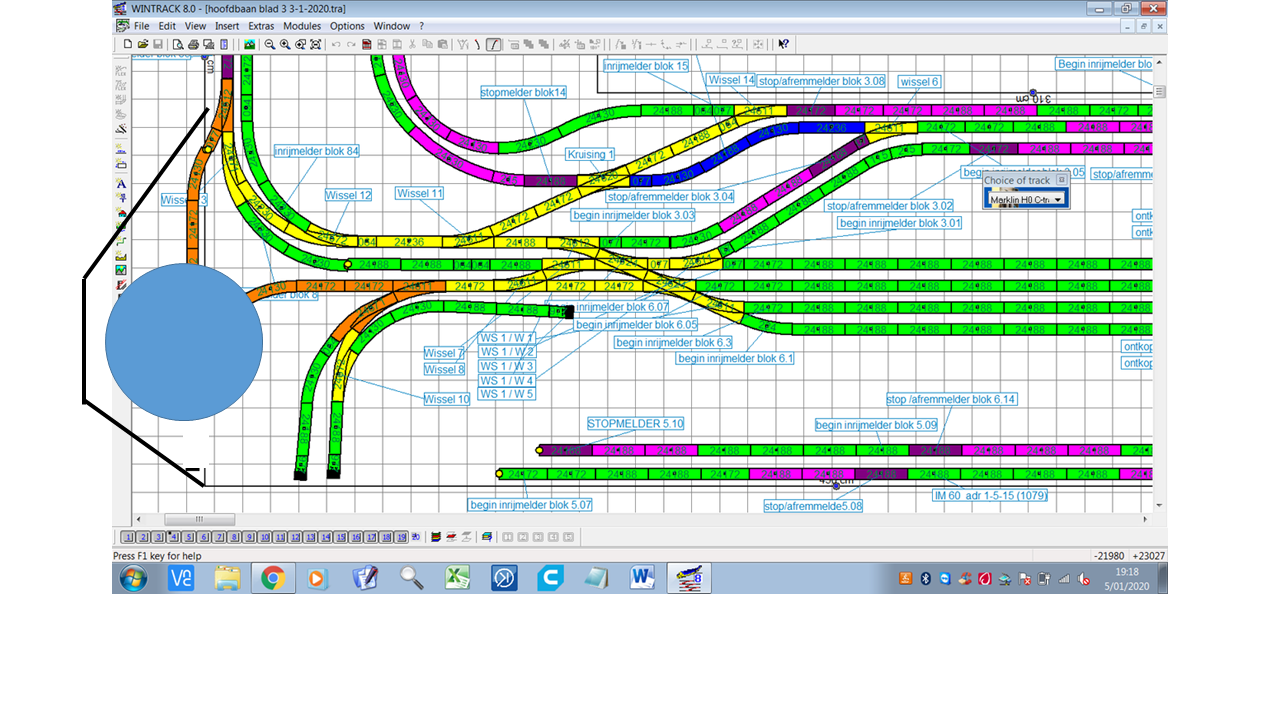The width and height of the screenshot is (1280, 720).
Task: Select the 'Wissel 10' label
Action: click(446, 398)
